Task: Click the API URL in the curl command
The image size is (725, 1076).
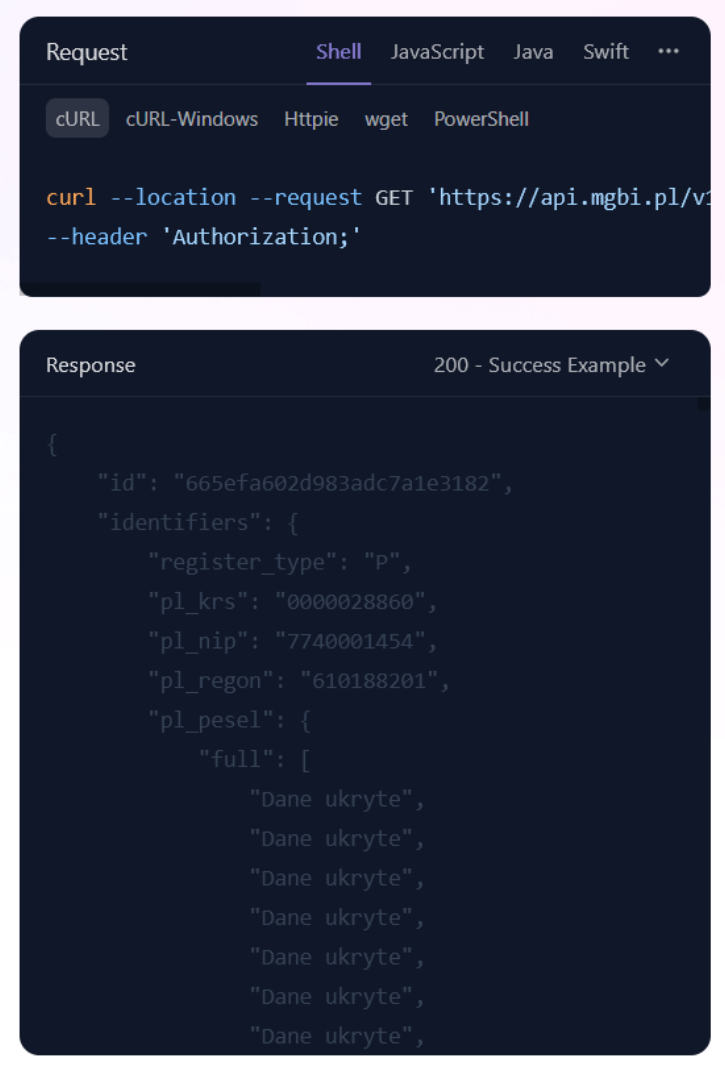Action: click(569, 198)
